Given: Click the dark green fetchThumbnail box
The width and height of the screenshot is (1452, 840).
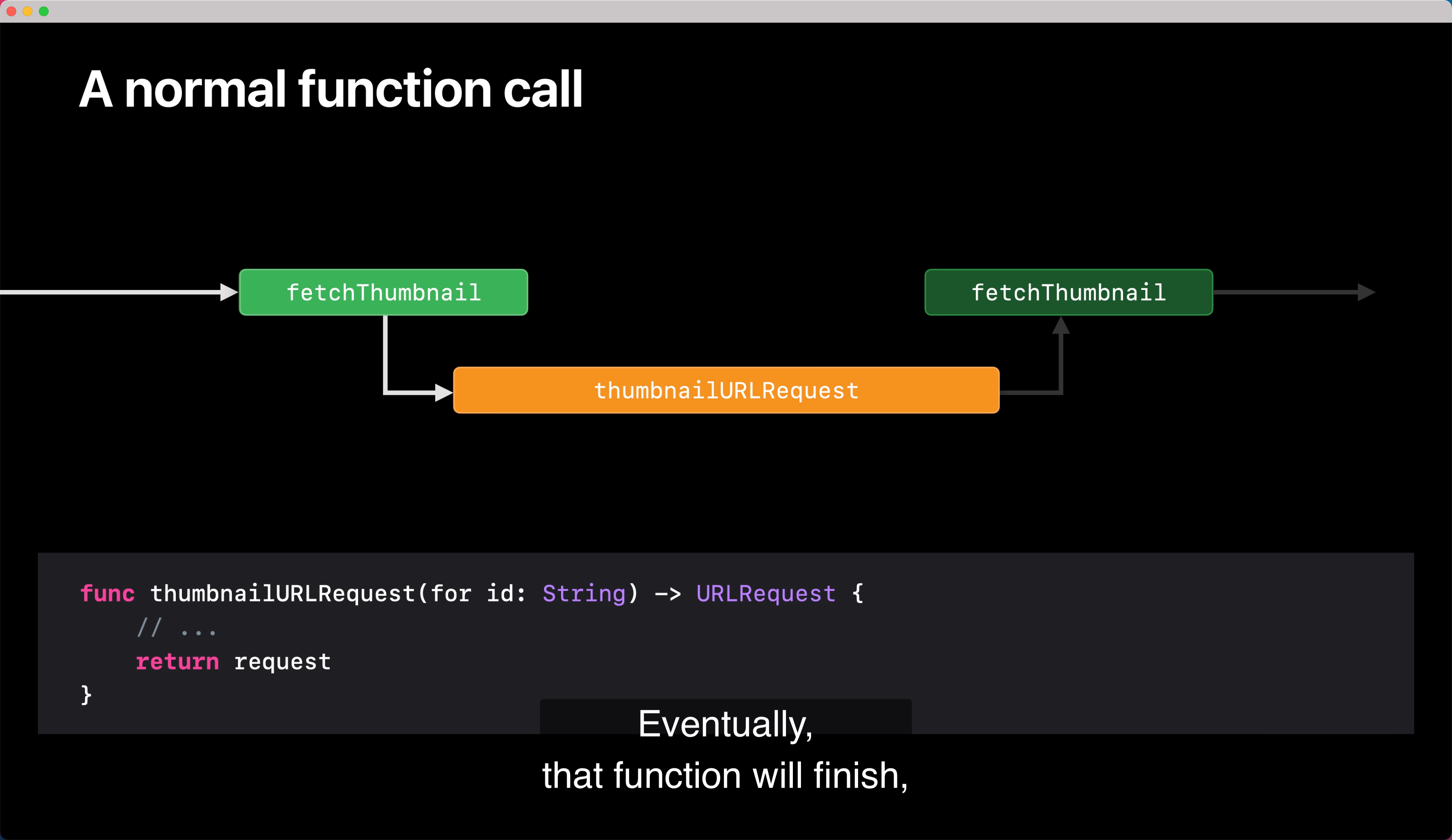Looking at the screenshot, I should click(x=1068, y=292).
